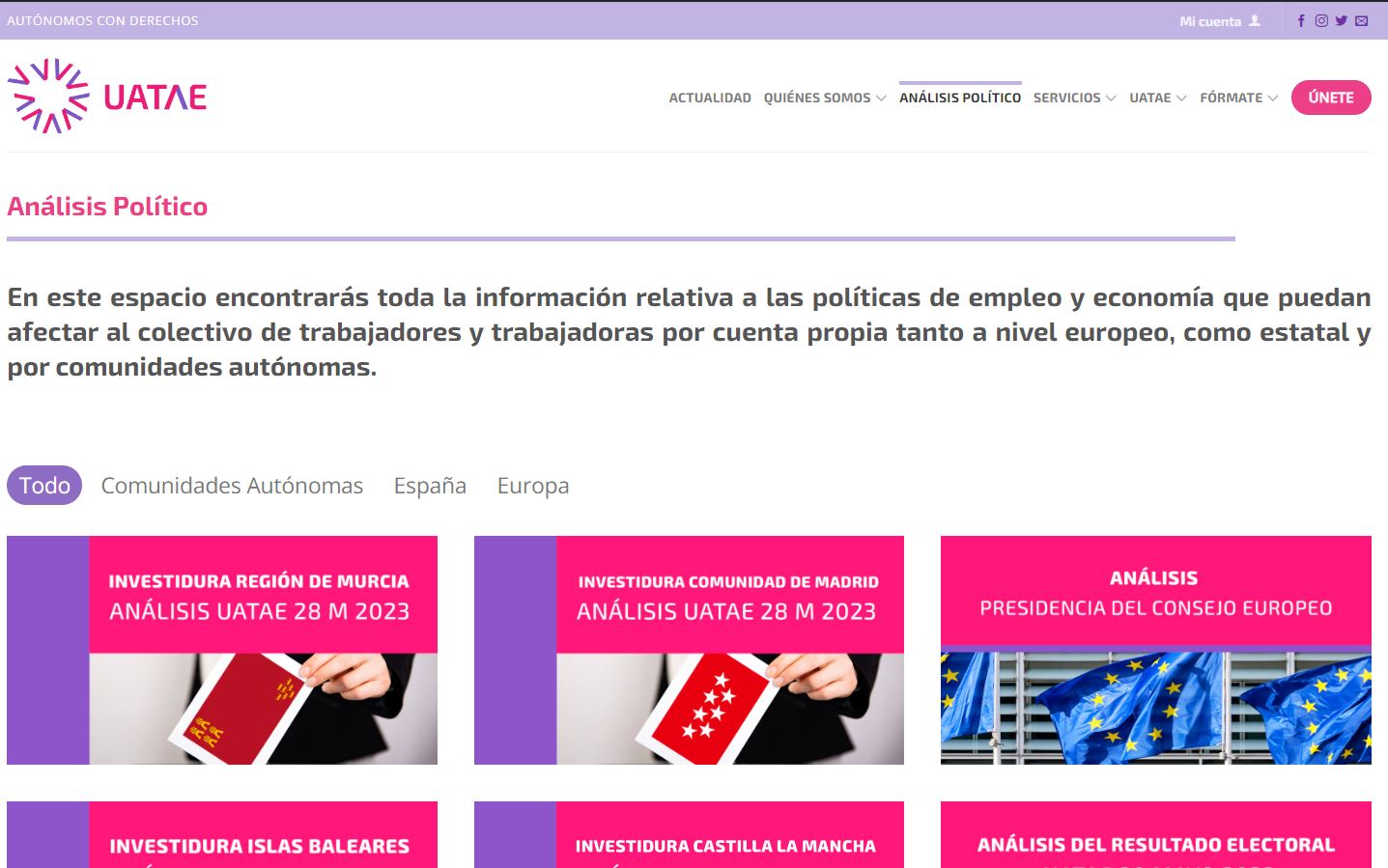
Task: Open the Presidencia del Consejo Europeo analysis
Action: (x=1155, y=650)
